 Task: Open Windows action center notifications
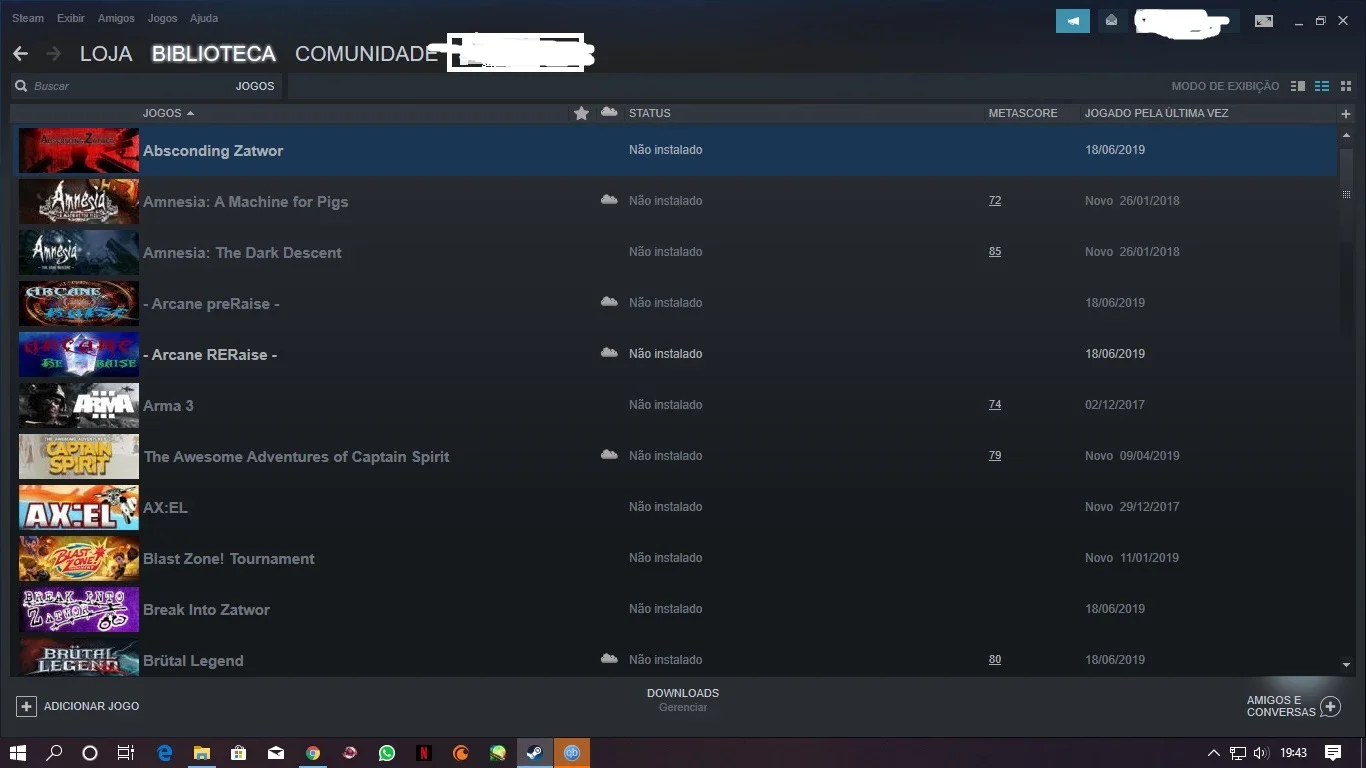coord(1333,753)
